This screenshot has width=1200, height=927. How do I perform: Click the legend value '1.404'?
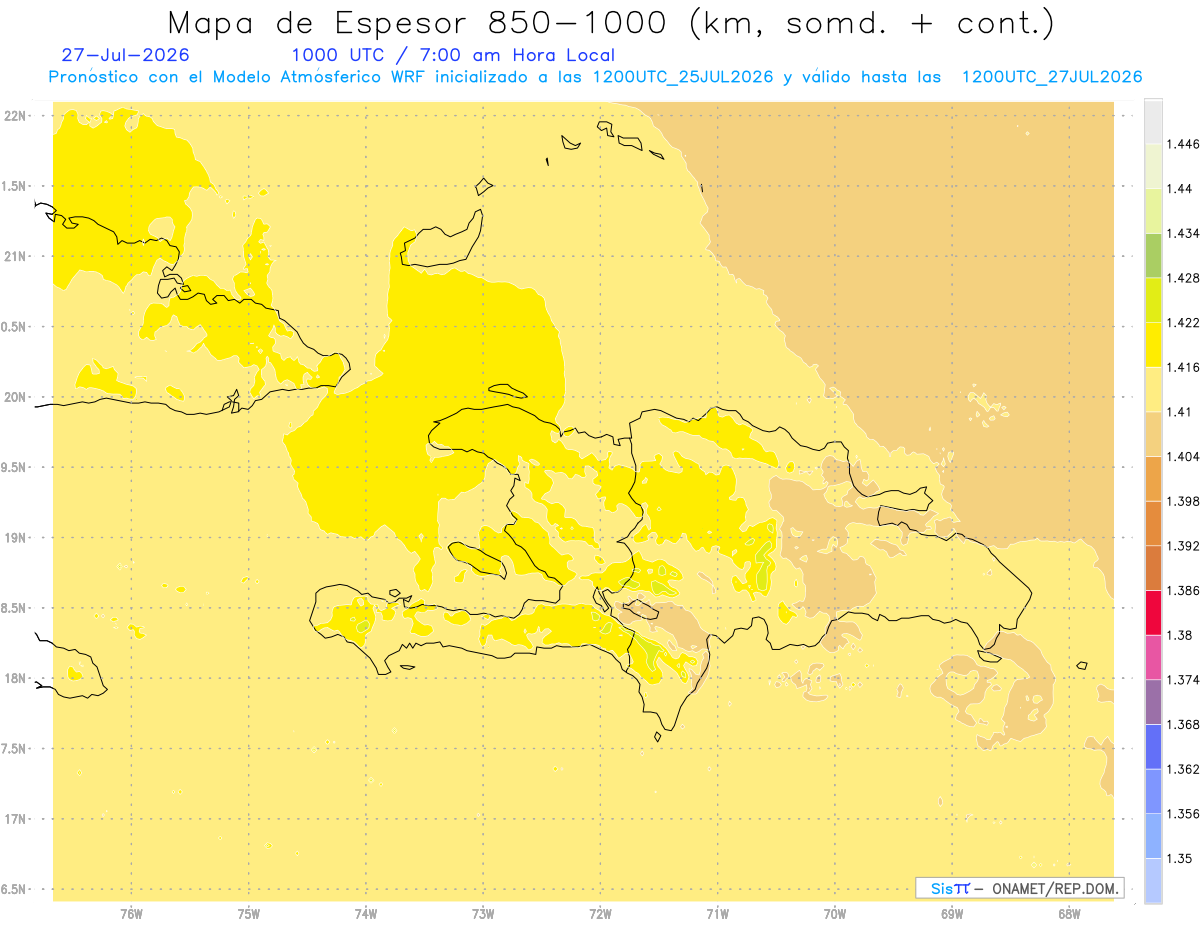tap(1184, 456)
